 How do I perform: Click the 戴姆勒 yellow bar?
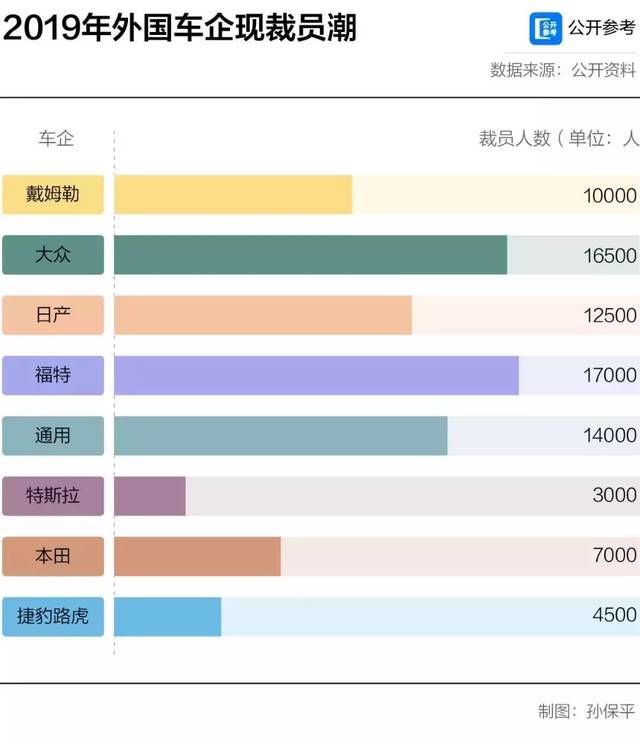(234, 194)
